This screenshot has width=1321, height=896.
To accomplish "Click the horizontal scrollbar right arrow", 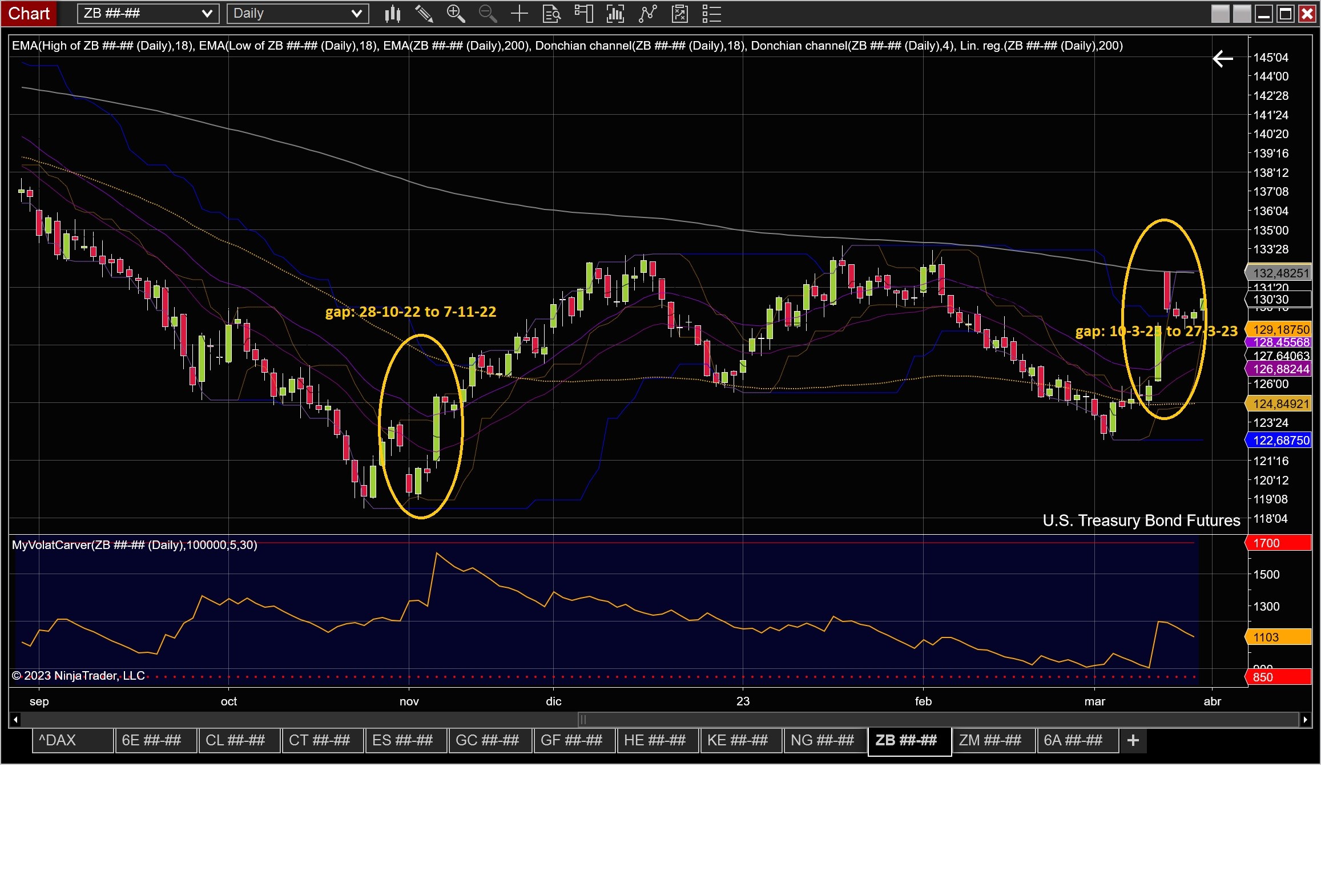I will pos(1305,719).
